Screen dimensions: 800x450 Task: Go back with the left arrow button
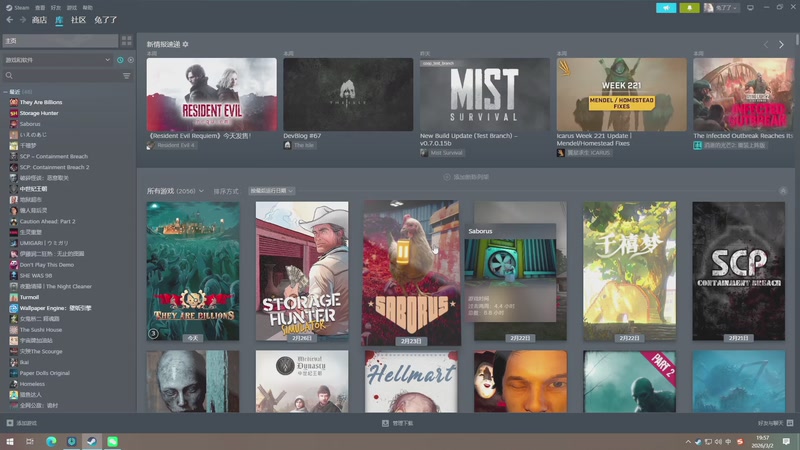point(10,19)
